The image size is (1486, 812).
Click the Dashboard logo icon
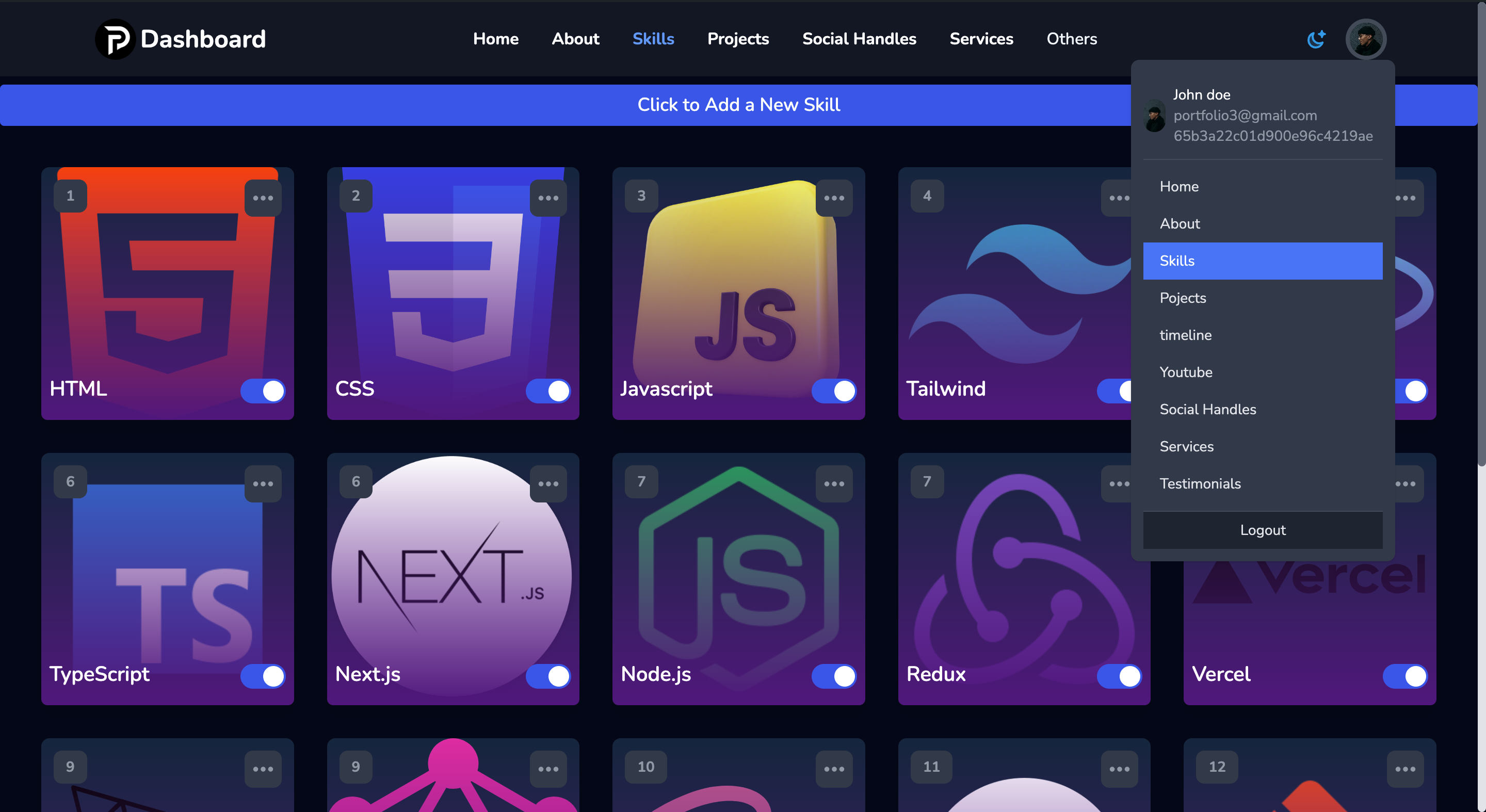pos(115,39)
